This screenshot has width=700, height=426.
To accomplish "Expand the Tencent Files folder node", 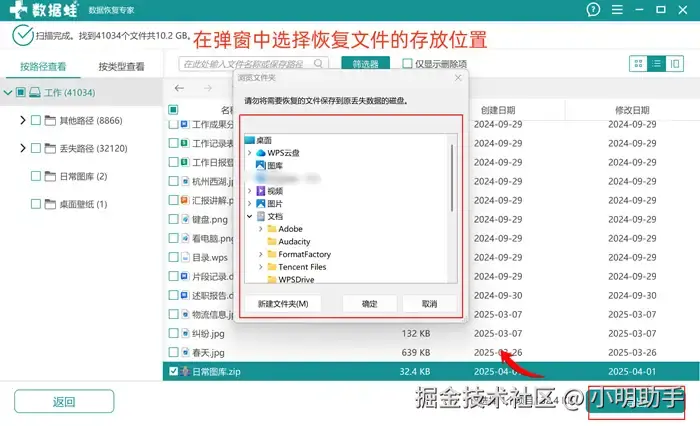I will tap(261, 267).
